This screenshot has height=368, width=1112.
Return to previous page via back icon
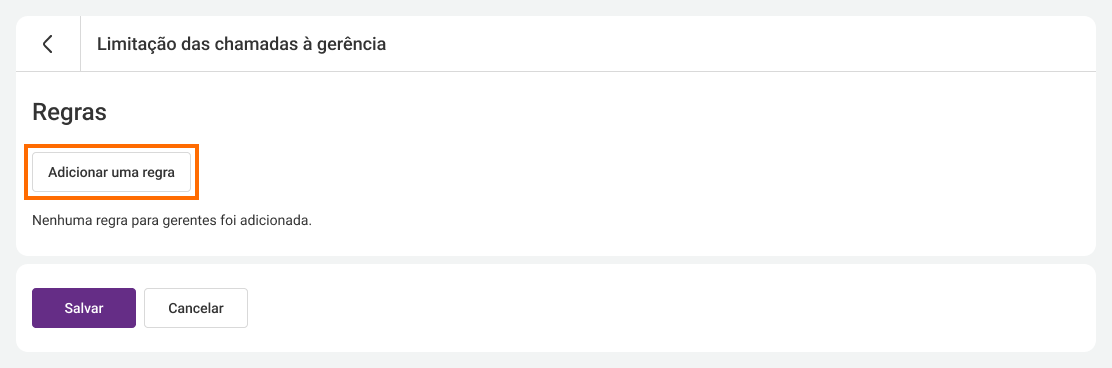[48, 44]
